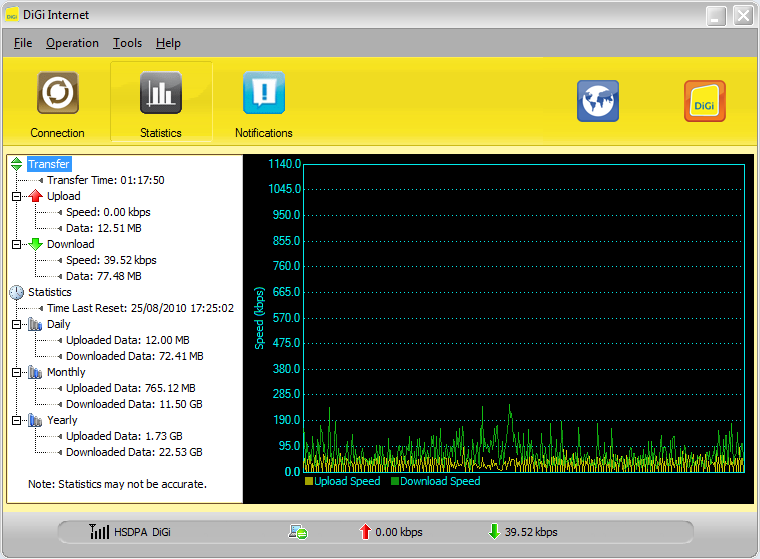Click the red upload arrow in status bar
This screenshot has width=760, height=559.
click(x=365, y=532)
